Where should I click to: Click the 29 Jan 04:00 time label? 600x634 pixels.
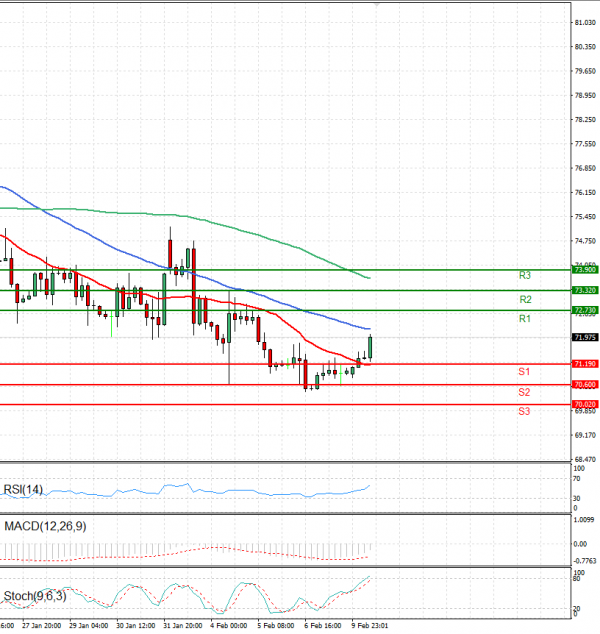tap(89, 626)
